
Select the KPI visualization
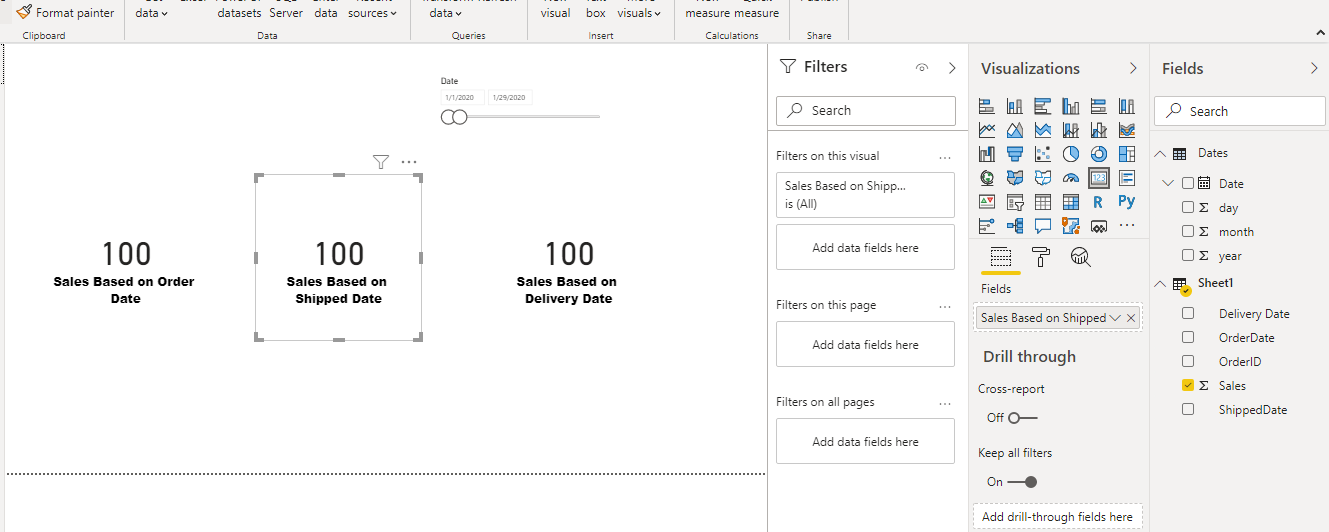tap(987, 202)
